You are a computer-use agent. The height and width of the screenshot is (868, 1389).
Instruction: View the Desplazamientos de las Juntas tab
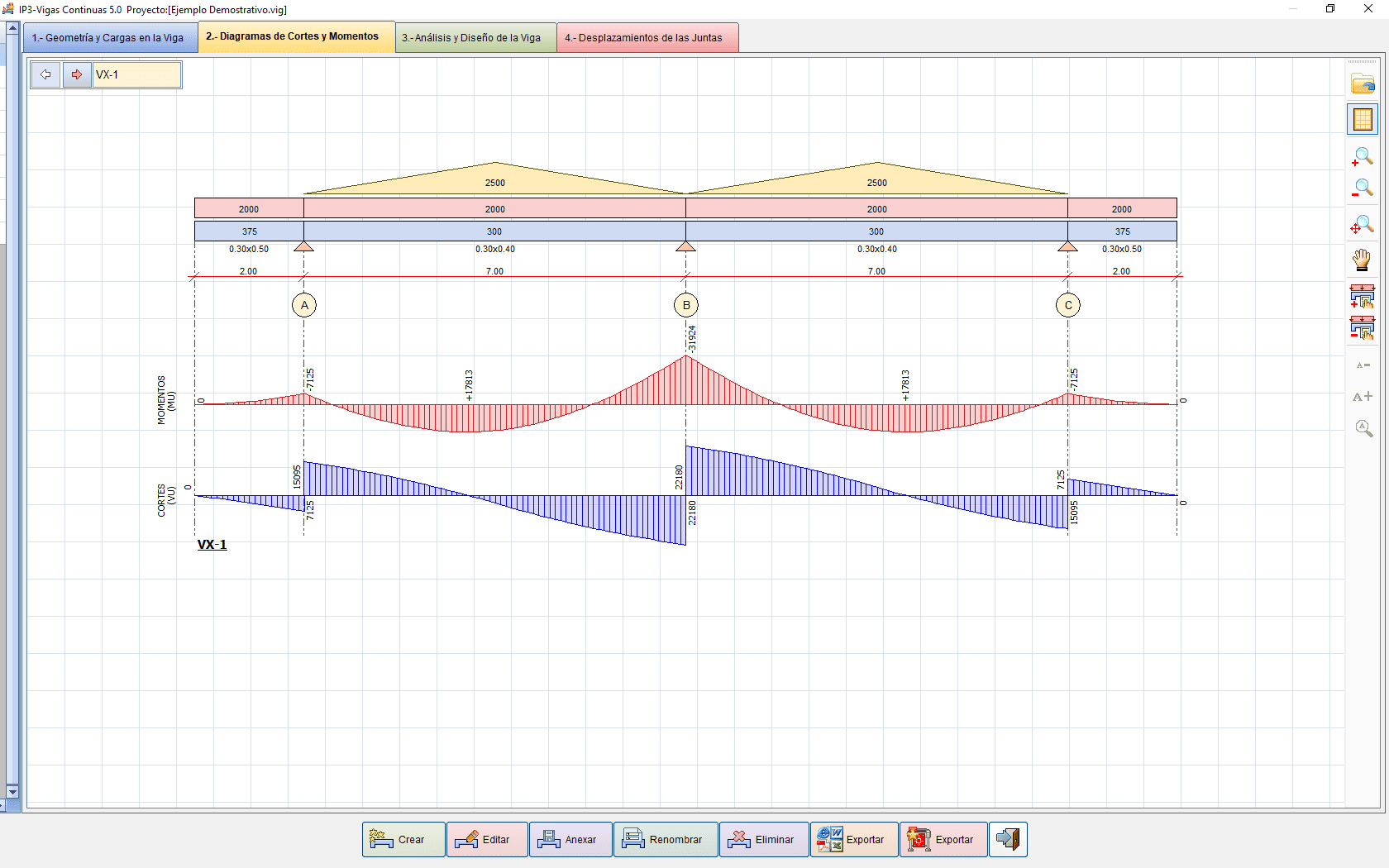click(647, 37)
